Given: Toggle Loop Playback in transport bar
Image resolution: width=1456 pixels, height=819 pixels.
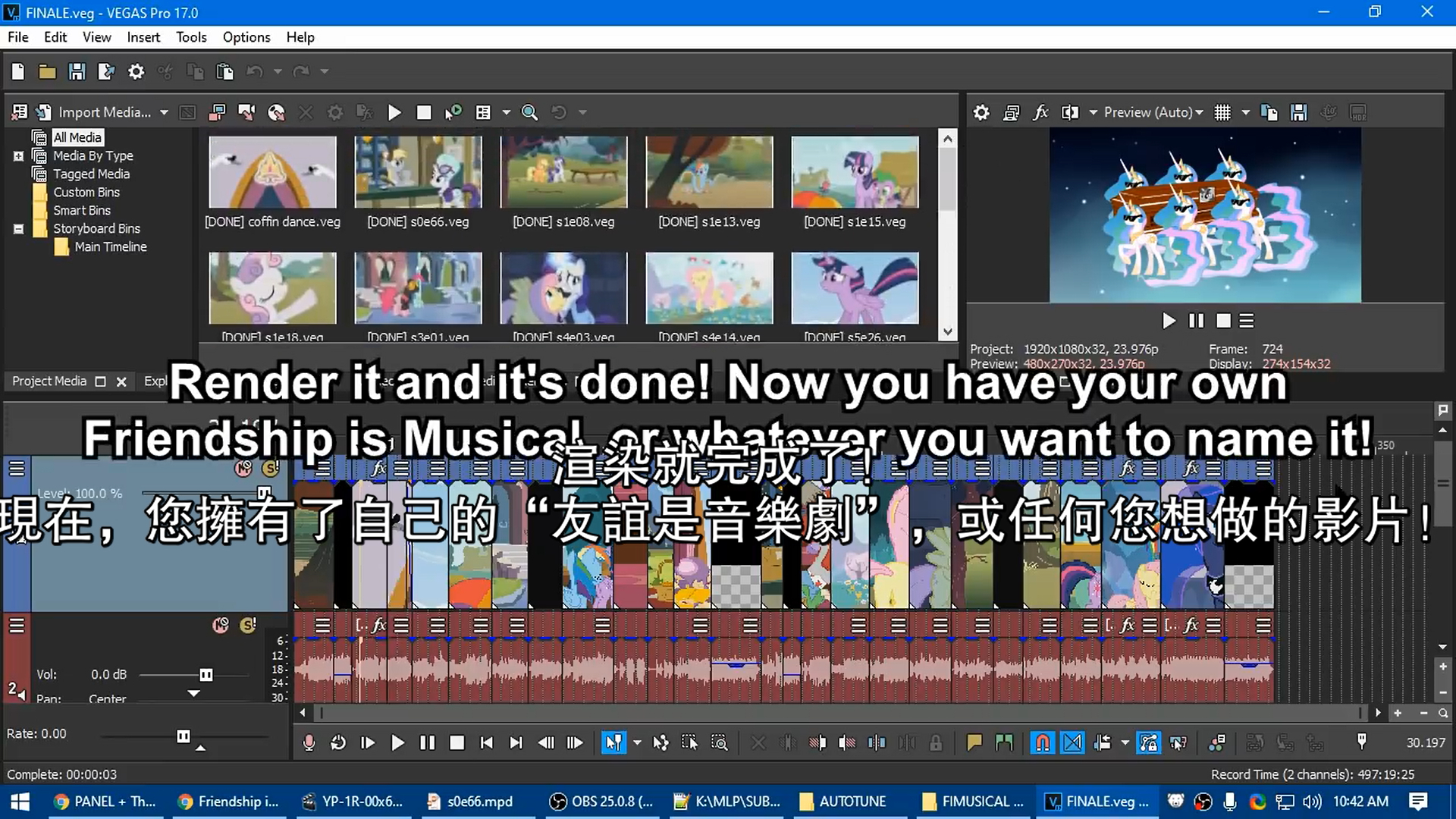Looking at the screenshot, I should point(338,742).
